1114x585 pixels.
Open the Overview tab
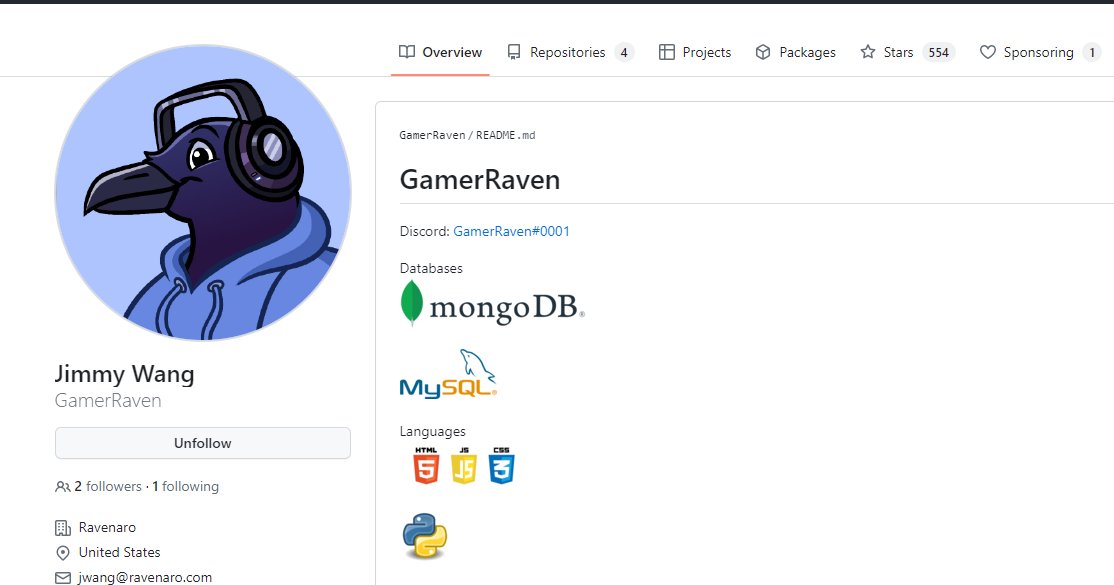tap(440, 52)
